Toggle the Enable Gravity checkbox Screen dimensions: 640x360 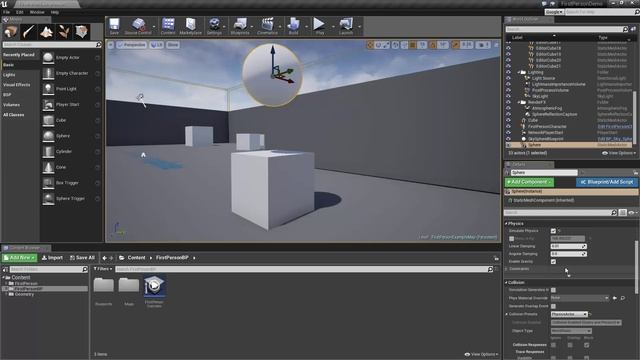(553, 262)
